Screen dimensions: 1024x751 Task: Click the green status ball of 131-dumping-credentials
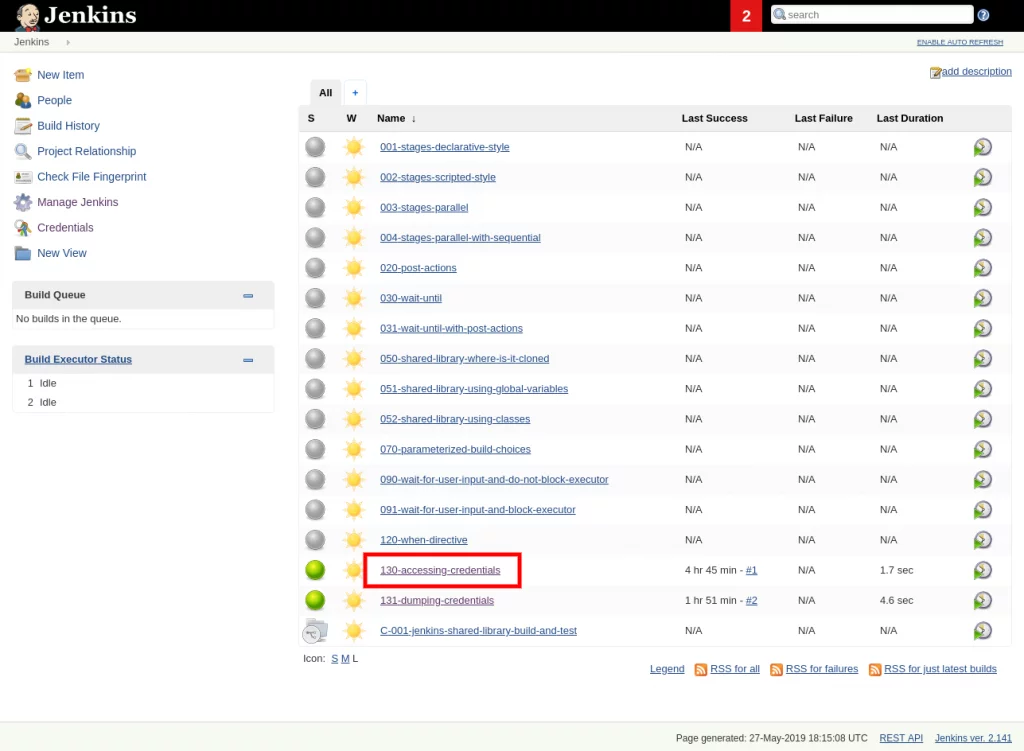(315, 600)
